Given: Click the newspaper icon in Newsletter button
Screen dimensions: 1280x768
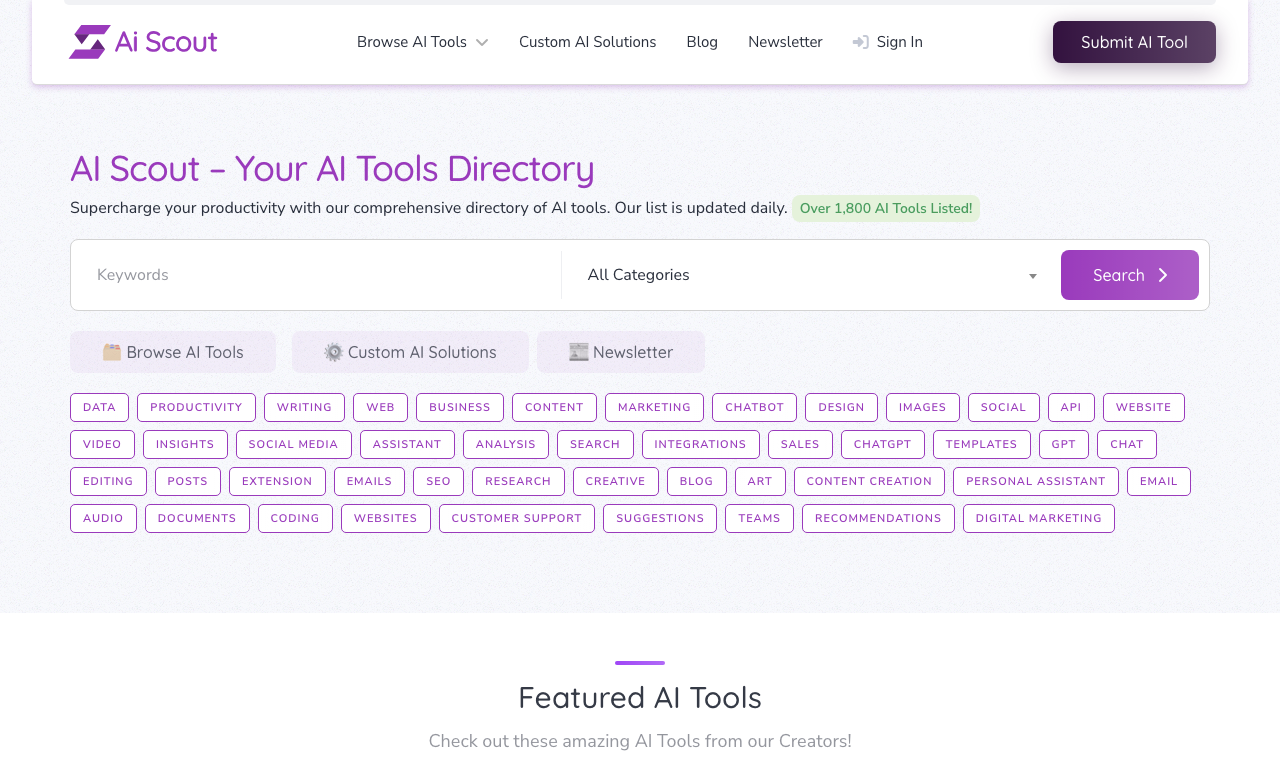Looking at the screenshot, I should coord(579,352).
